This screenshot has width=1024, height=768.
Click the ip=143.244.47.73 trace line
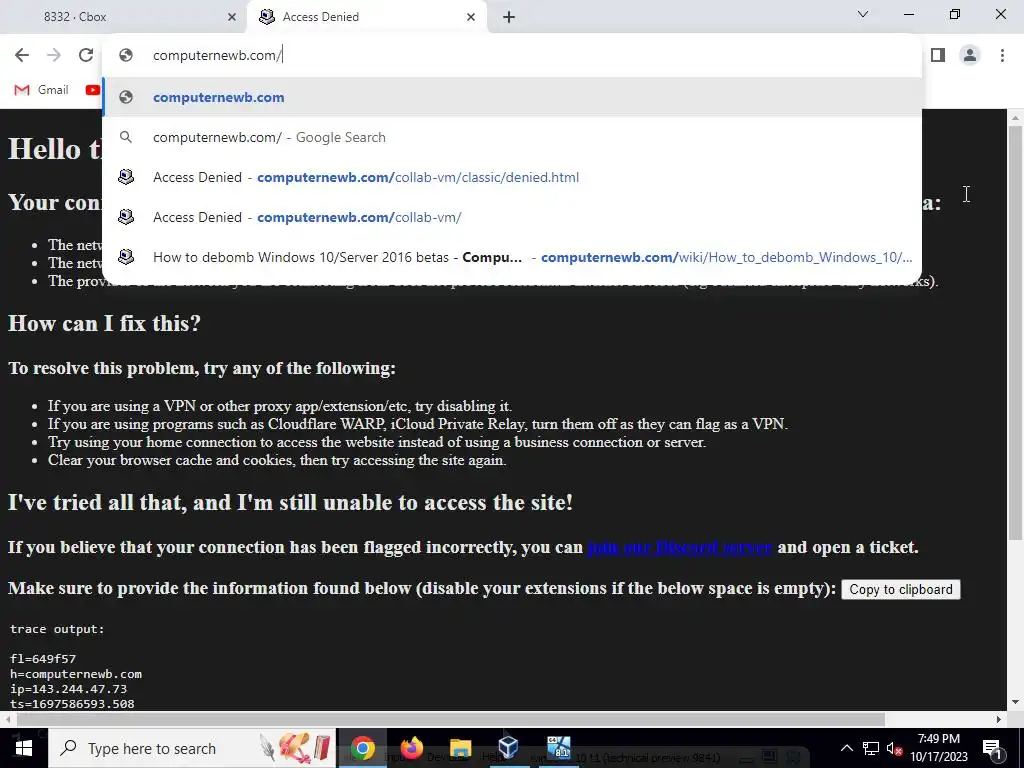click(69, 689)
